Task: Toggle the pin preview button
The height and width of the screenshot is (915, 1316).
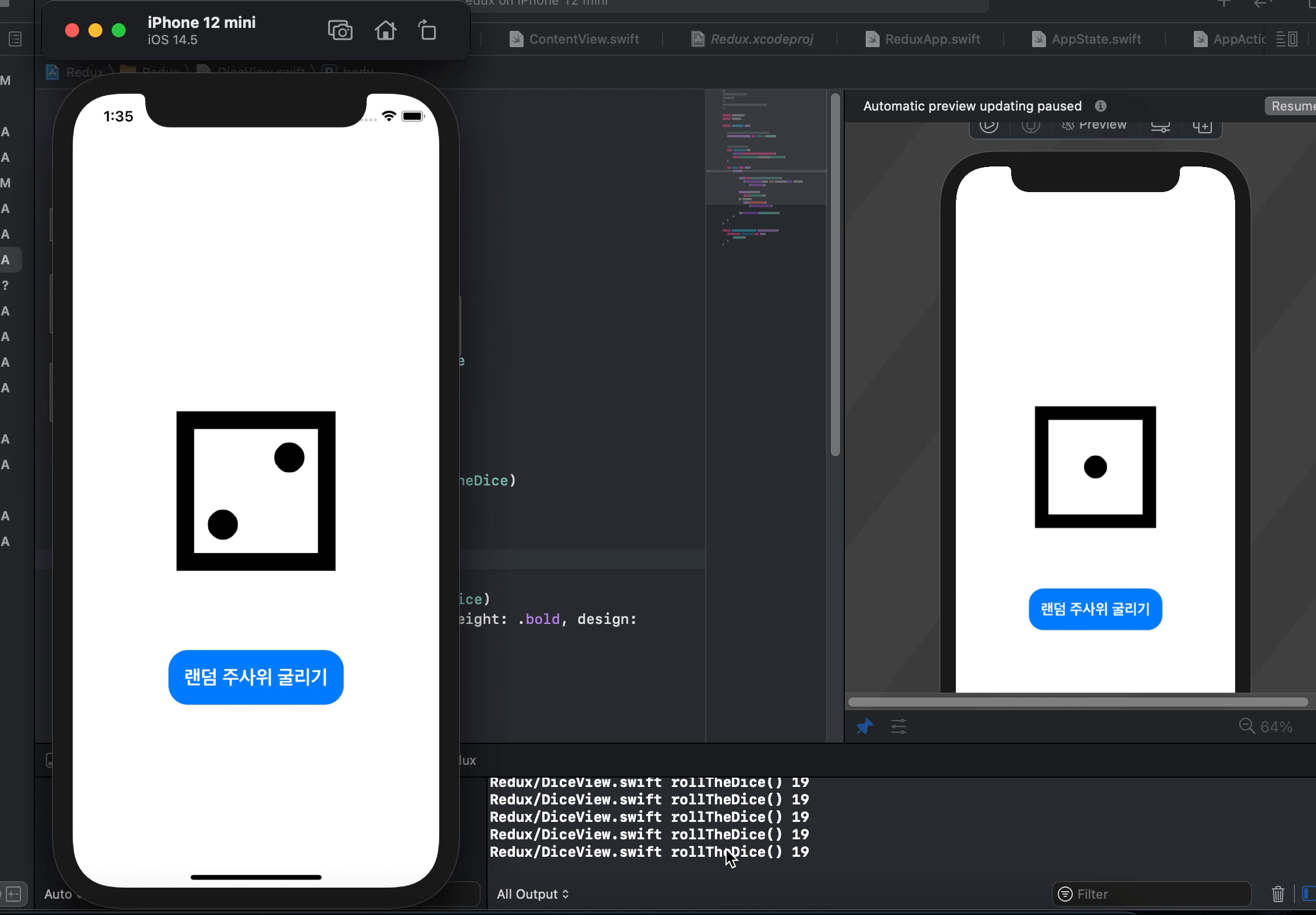Action: 865,726
